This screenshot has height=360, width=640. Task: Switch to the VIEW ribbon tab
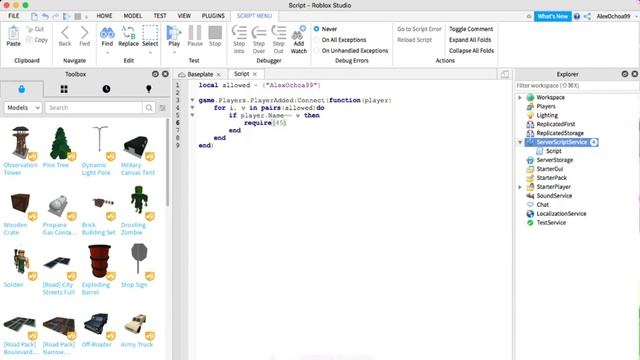[184, 16]
